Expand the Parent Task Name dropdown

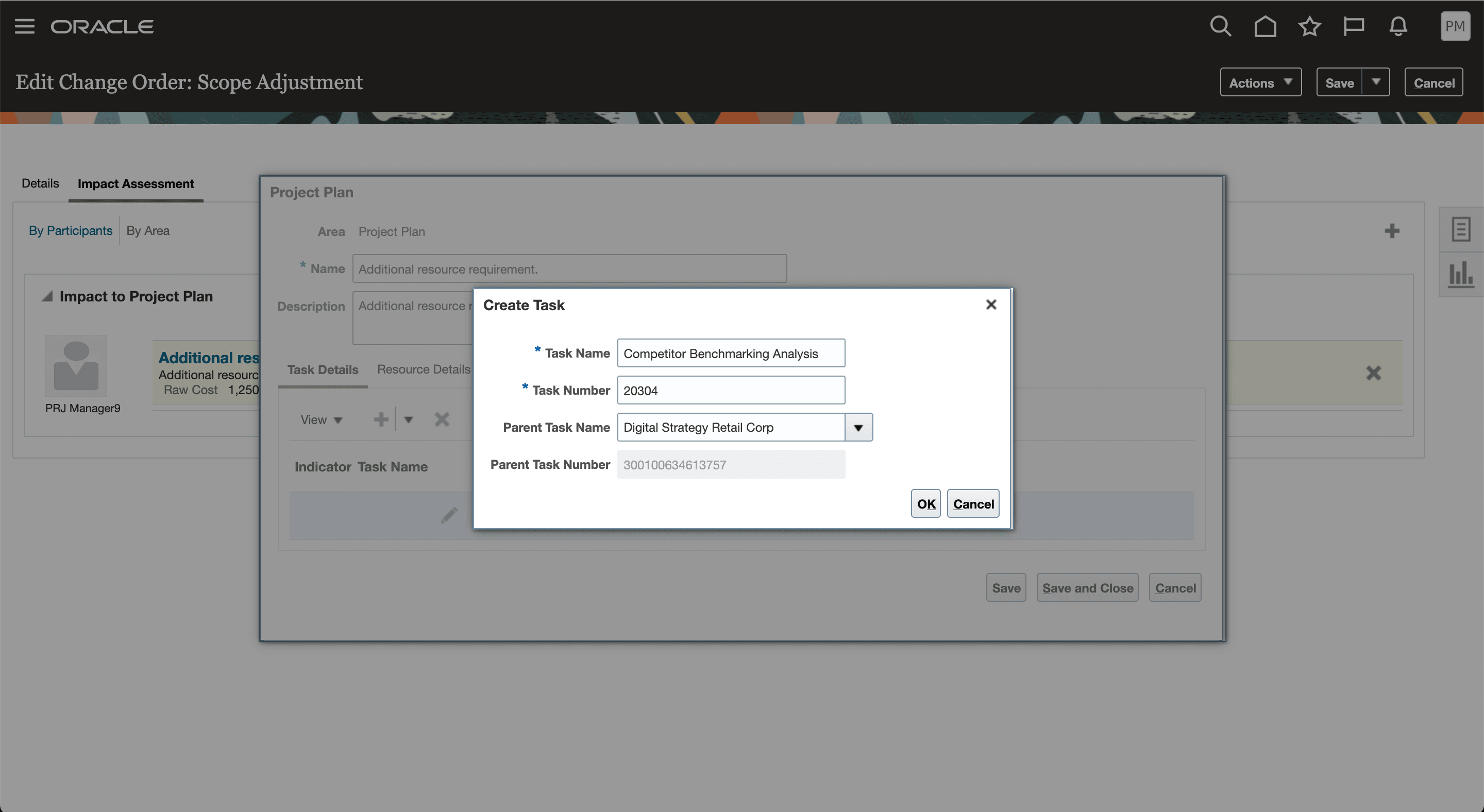point(858,428)
